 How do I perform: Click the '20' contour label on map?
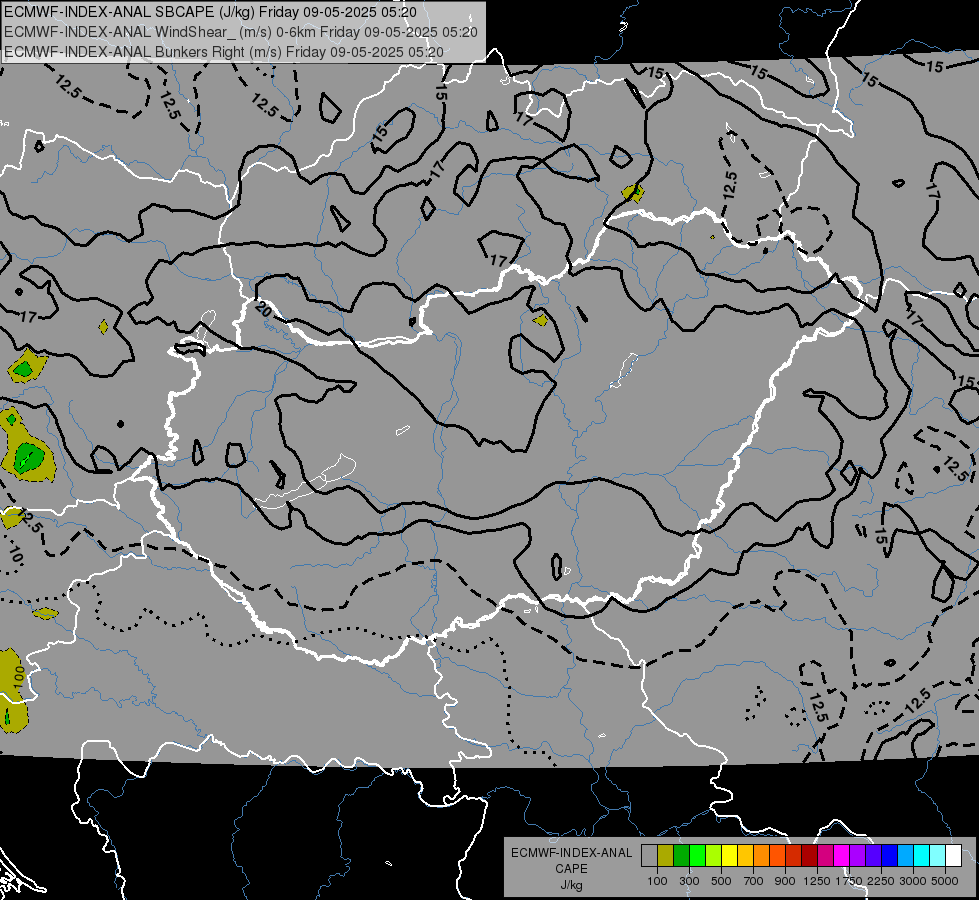[263, 309]
